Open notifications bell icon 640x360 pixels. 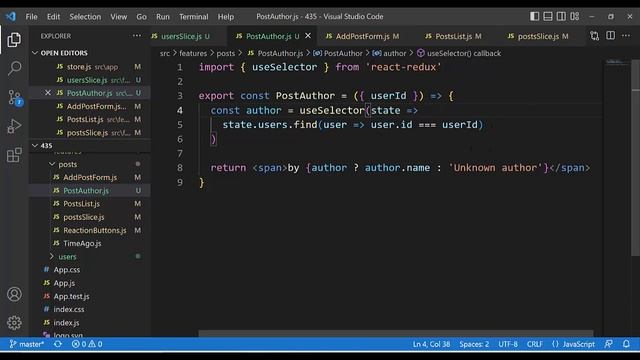click(626, 344)
